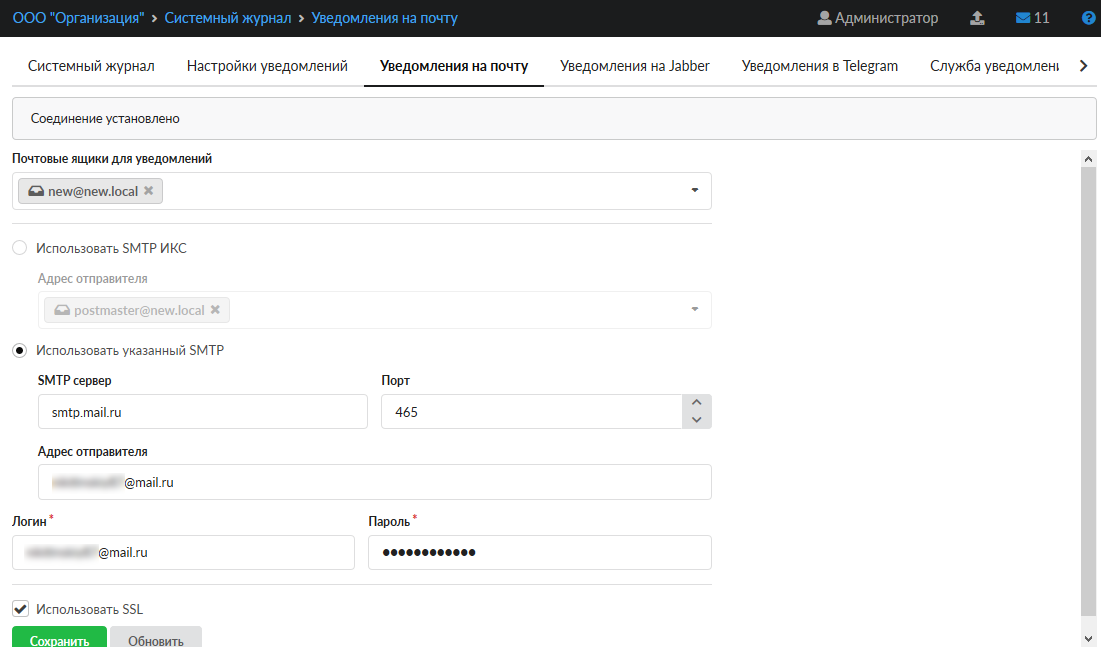Open the Уведомления в Telegram tab
This screenshot has height=647, width=1101.
click(x=819, y=66)
